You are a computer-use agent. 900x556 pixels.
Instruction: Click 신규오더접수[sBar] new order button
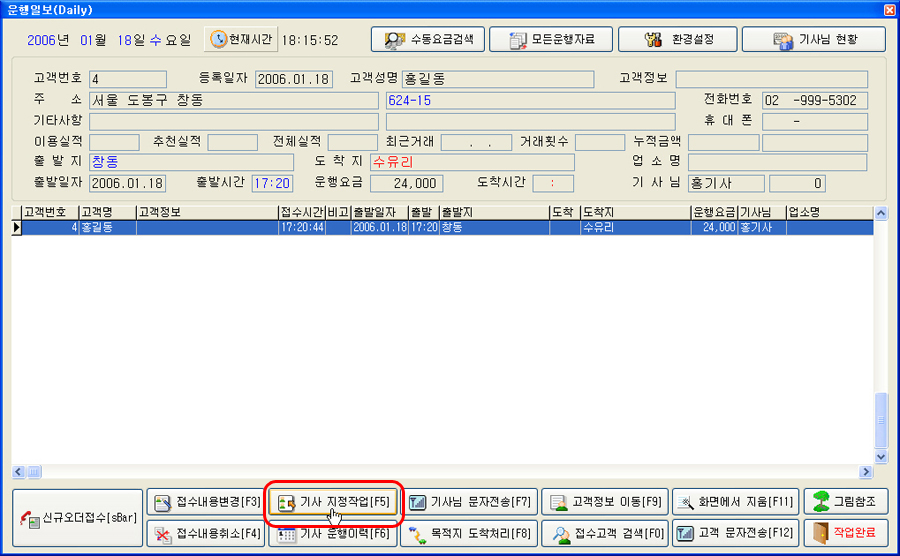pyautogui.click(x=77, y=518)
